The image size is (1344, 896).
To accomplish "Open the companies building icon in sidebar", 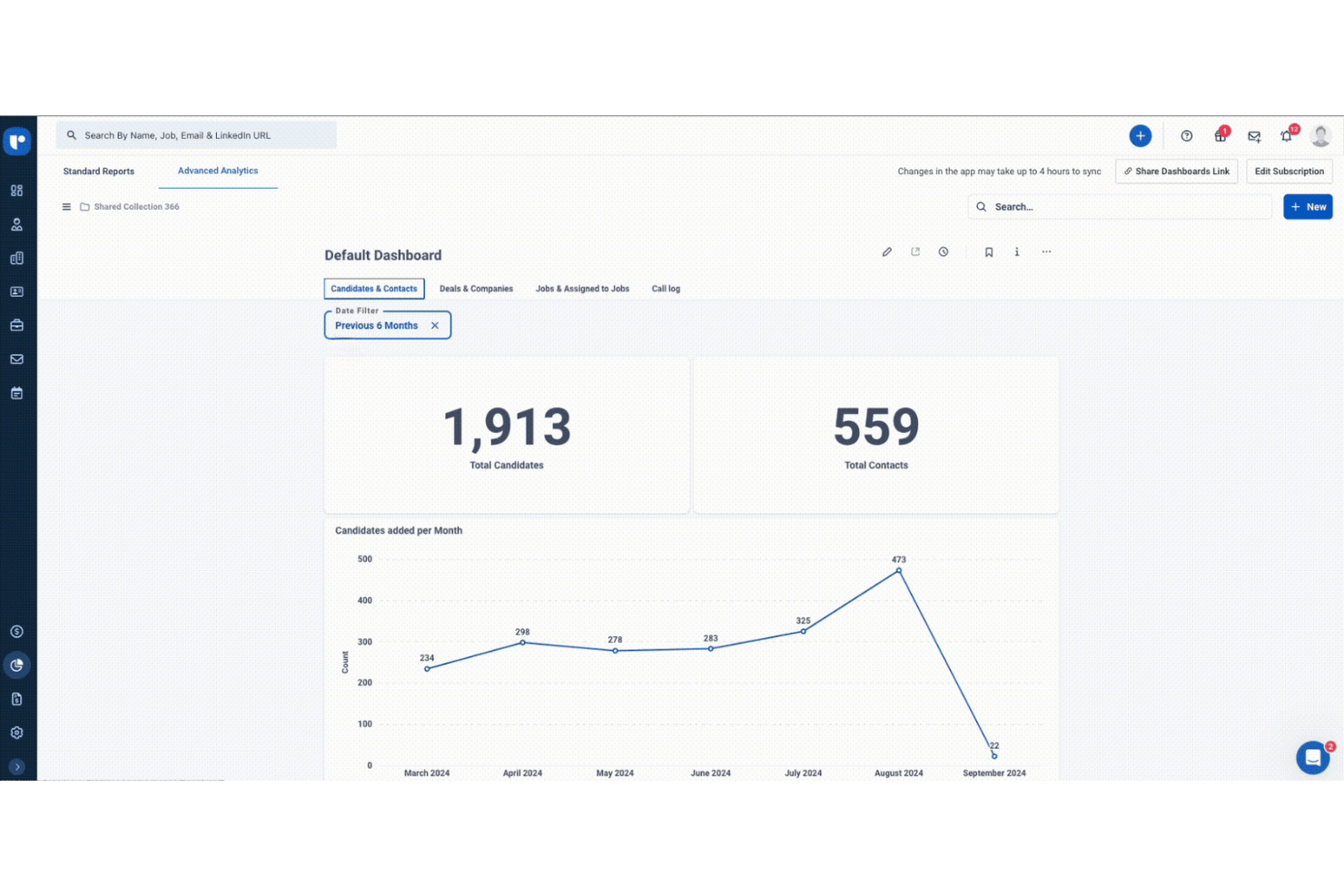I will click(16, 258).
